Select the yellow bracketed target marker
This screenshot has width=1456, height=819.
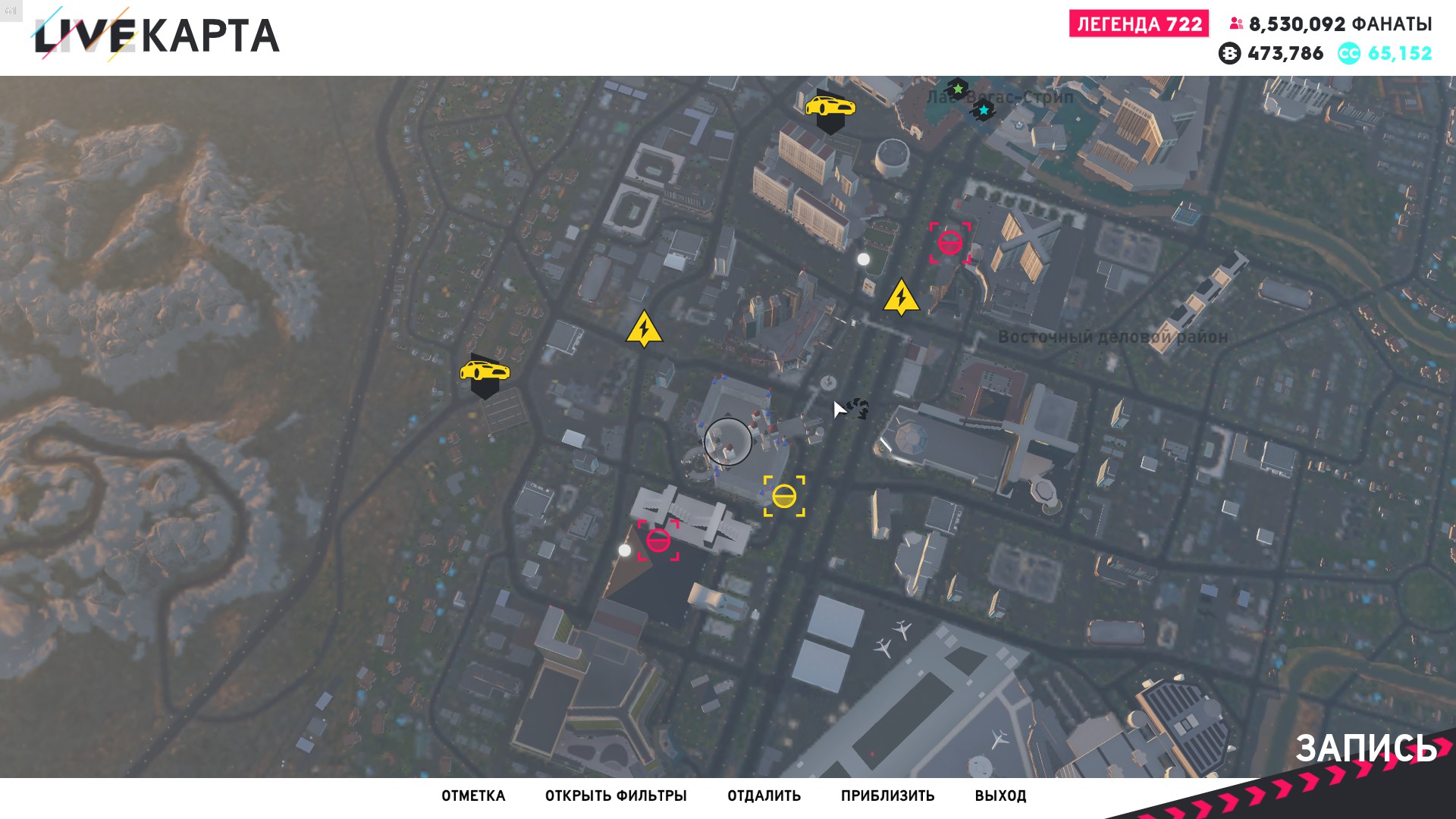point(784,497)
